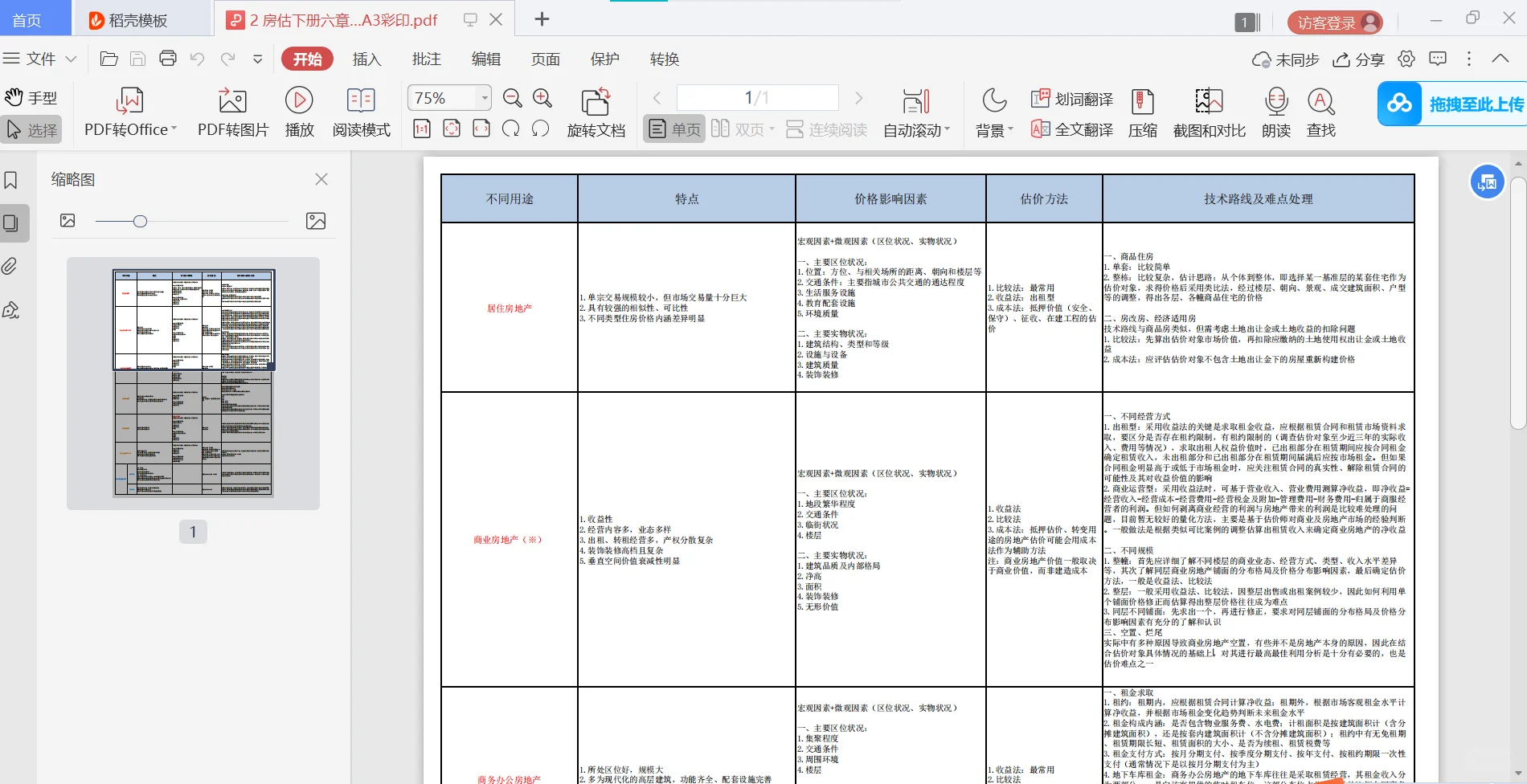The height and width of the screenshot is (784, 1527).
Task: Fit the page to window width
Action: [481, 129]
